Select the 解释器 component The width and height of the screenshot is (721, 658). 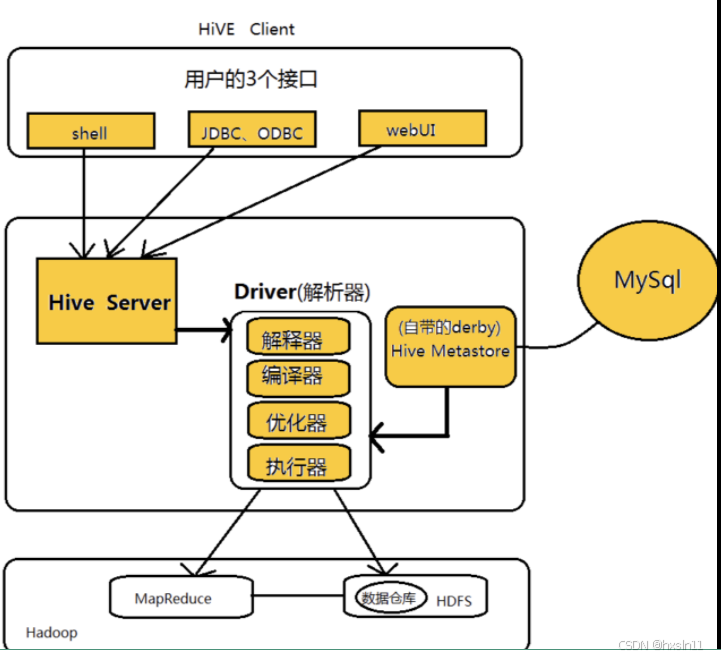click(x=298, y=337)
